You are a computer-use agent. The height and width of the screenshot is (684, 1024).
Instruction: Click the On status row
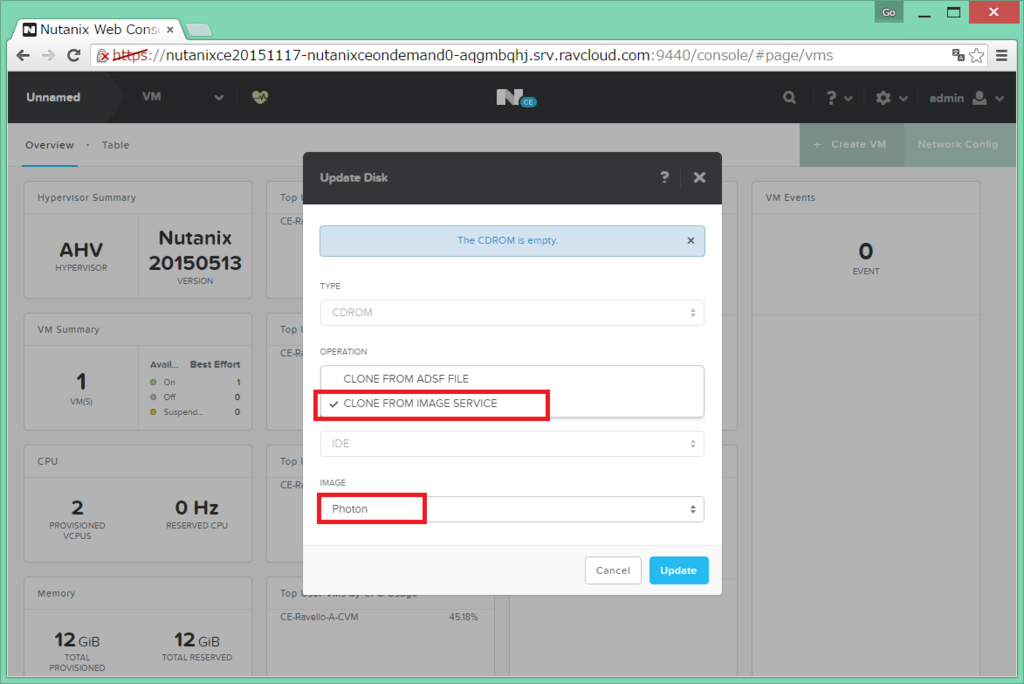pyautogui.click(x=195, y=382)
